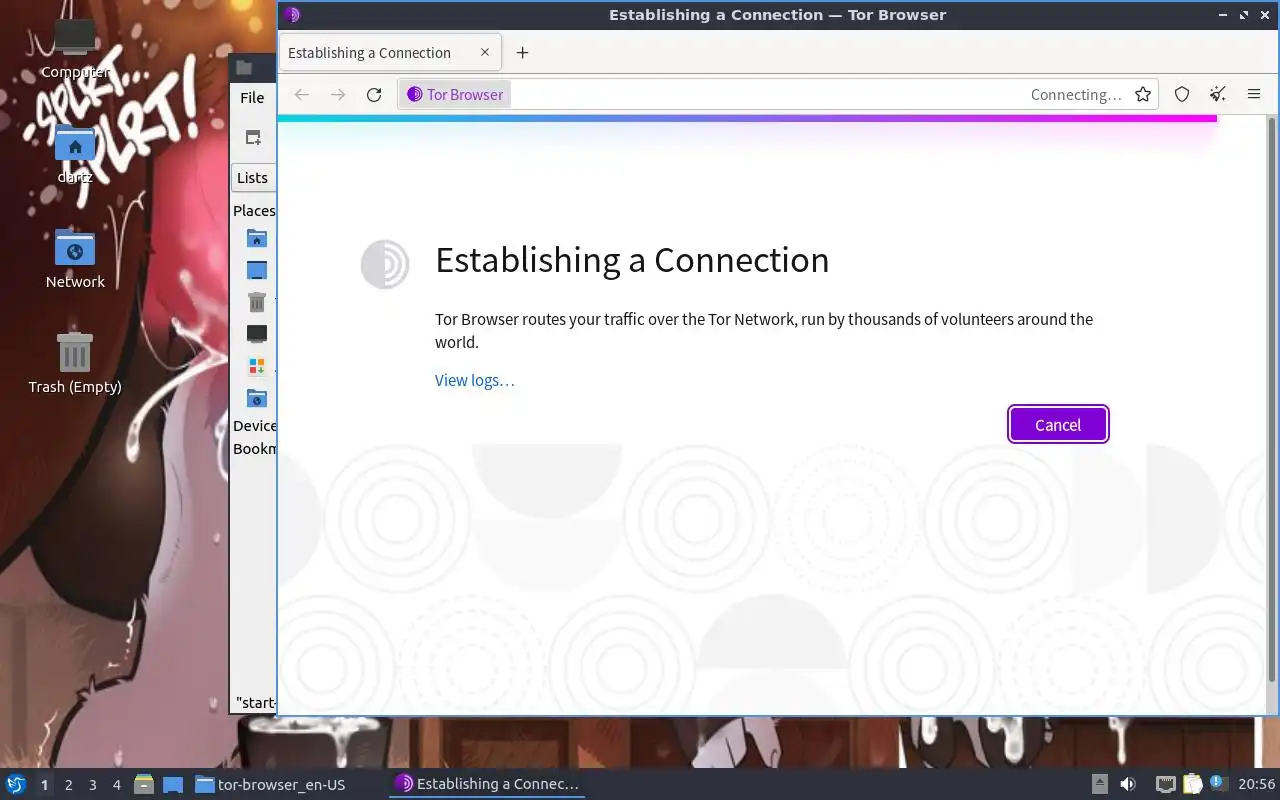
Task: Switch to workspace 3
Action: coord(92,785)
